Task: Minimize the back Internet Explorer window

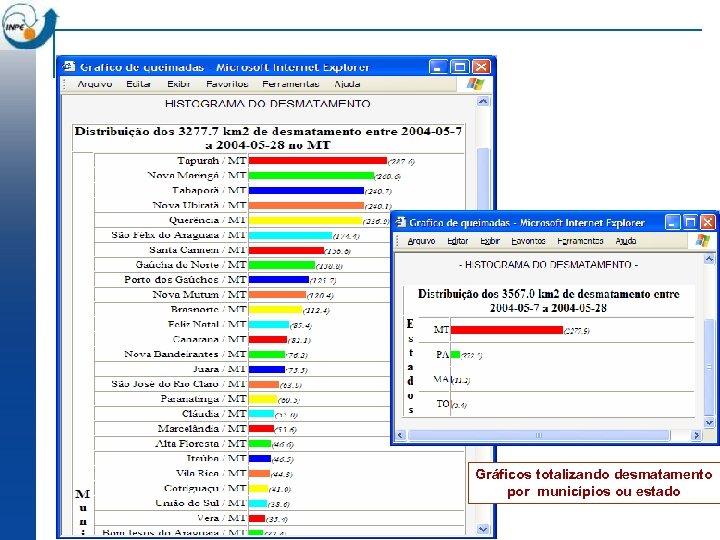Action: [x=438, y=67]
